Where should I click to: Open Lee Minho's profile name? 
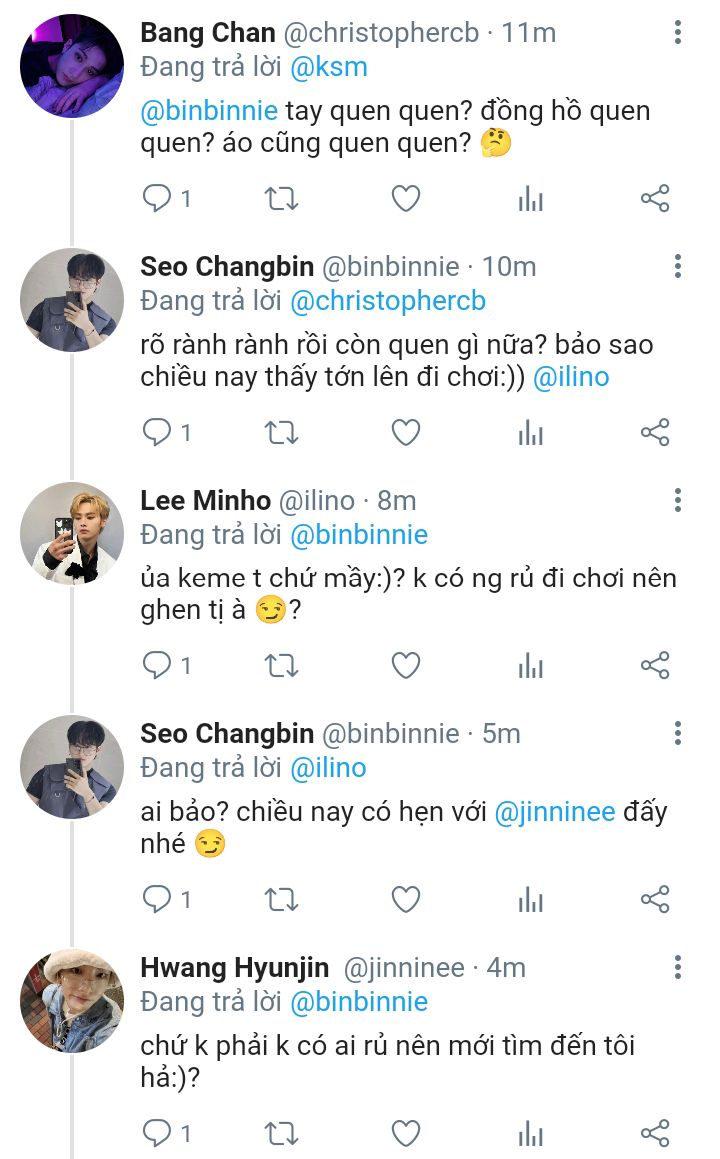click(206, 500)
